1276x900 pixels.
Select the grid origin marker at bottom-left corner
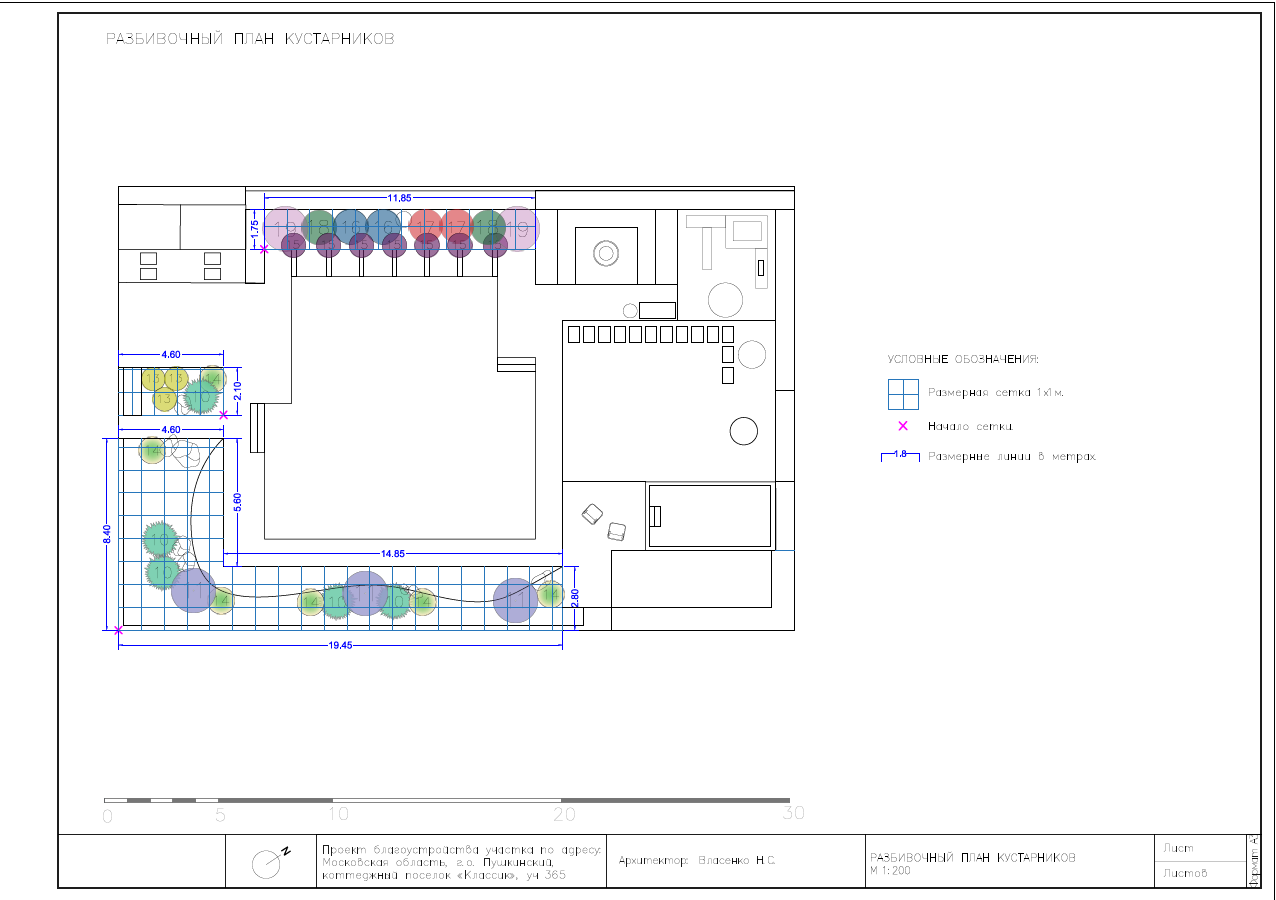118,630
